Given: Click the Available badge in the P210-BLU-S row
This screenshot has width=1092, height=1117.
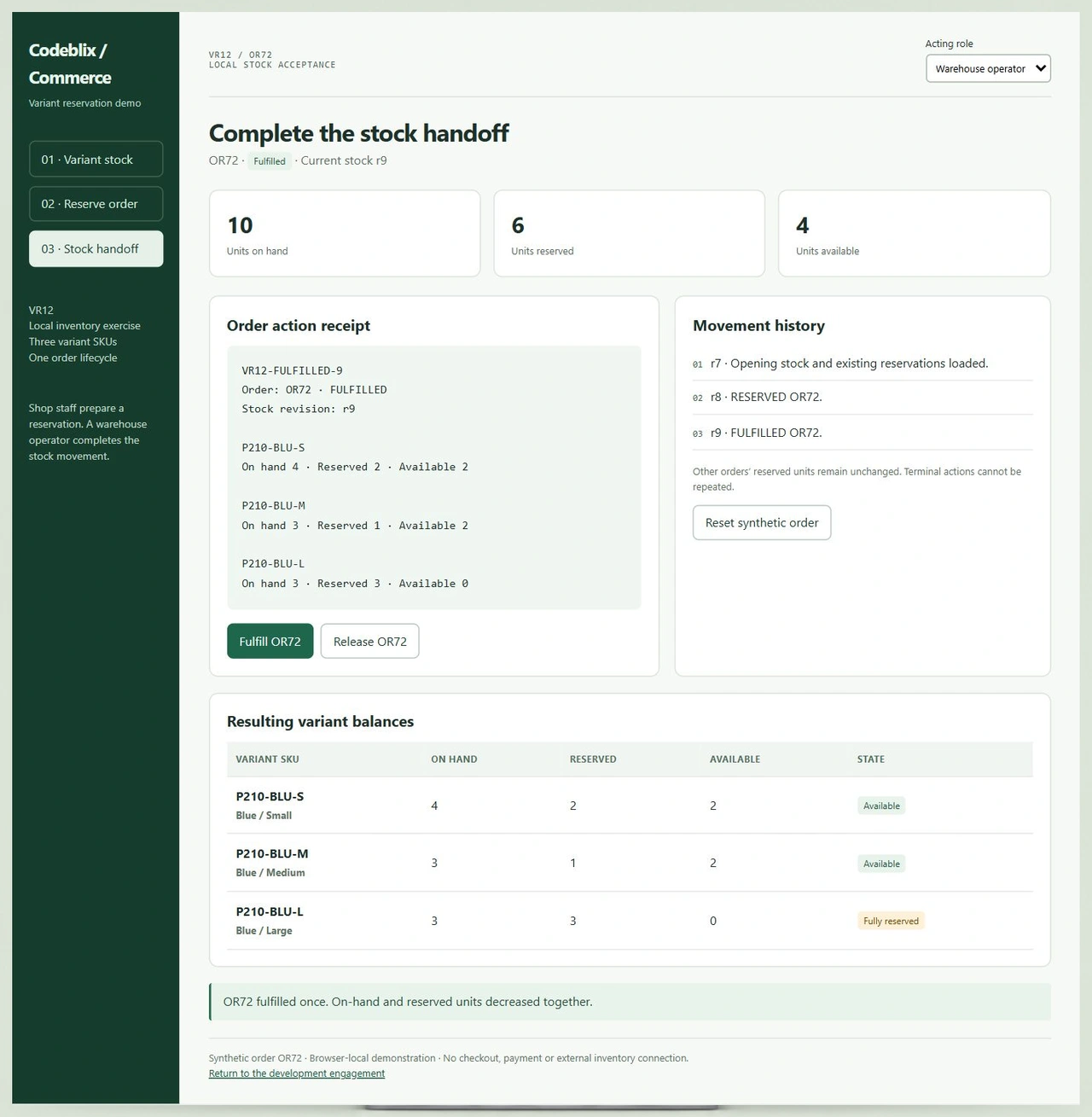Looking at the screenshot, I should (881, 806).
